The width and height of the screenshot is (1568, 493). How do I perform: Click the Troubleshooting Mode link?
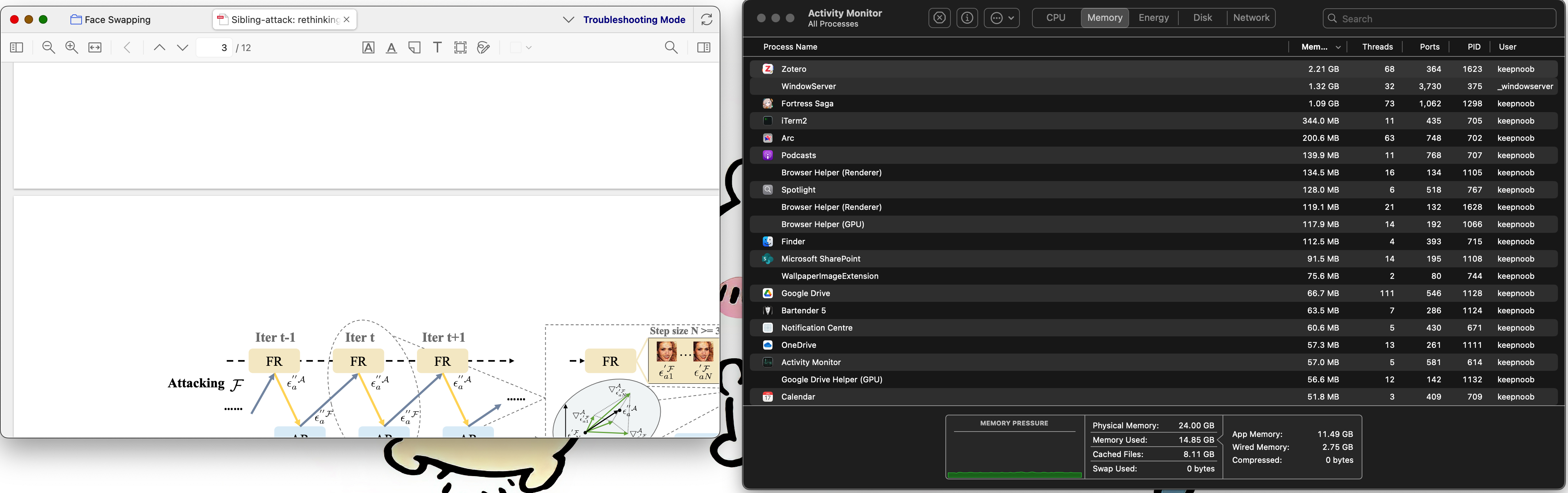click(634, 19)
